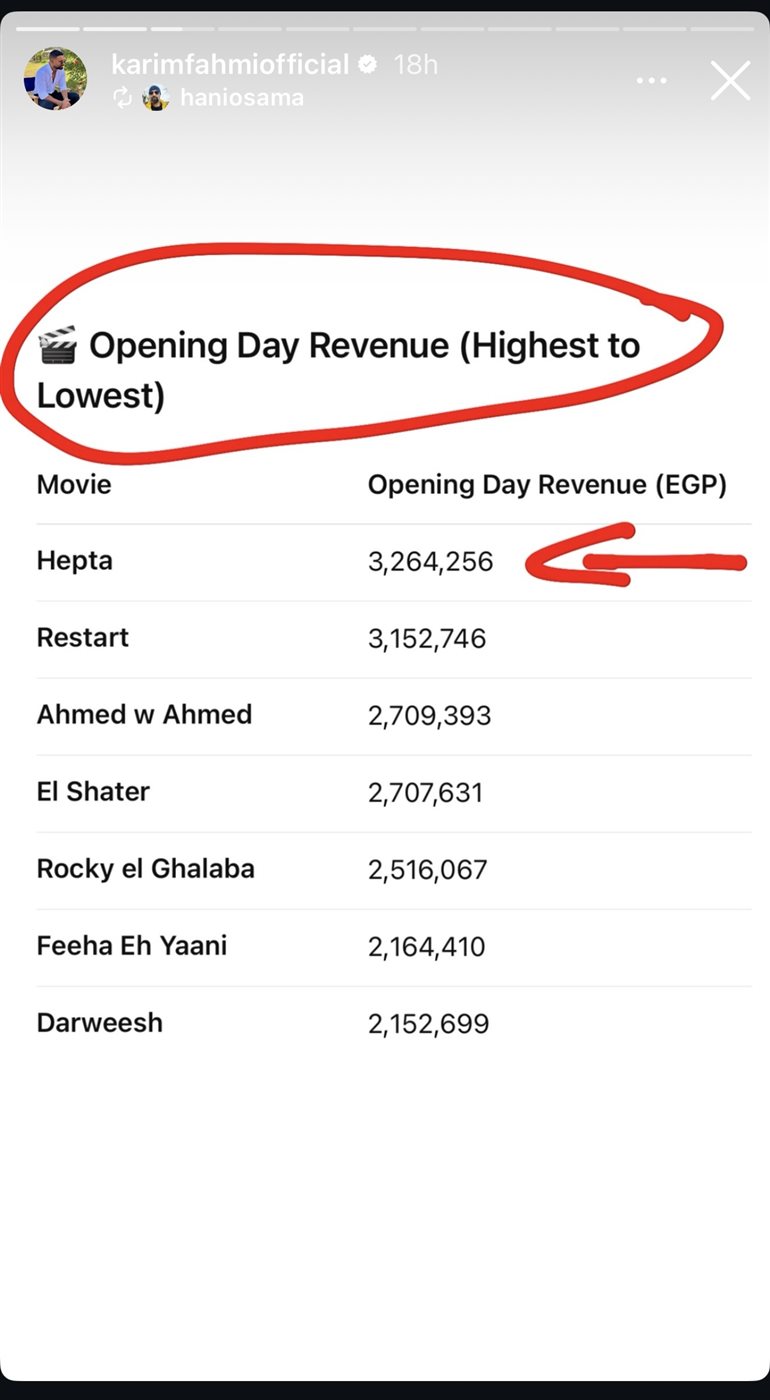
Task: Click the Opening Day Revenue (EGP) column header
Action: tap(547, 485)
